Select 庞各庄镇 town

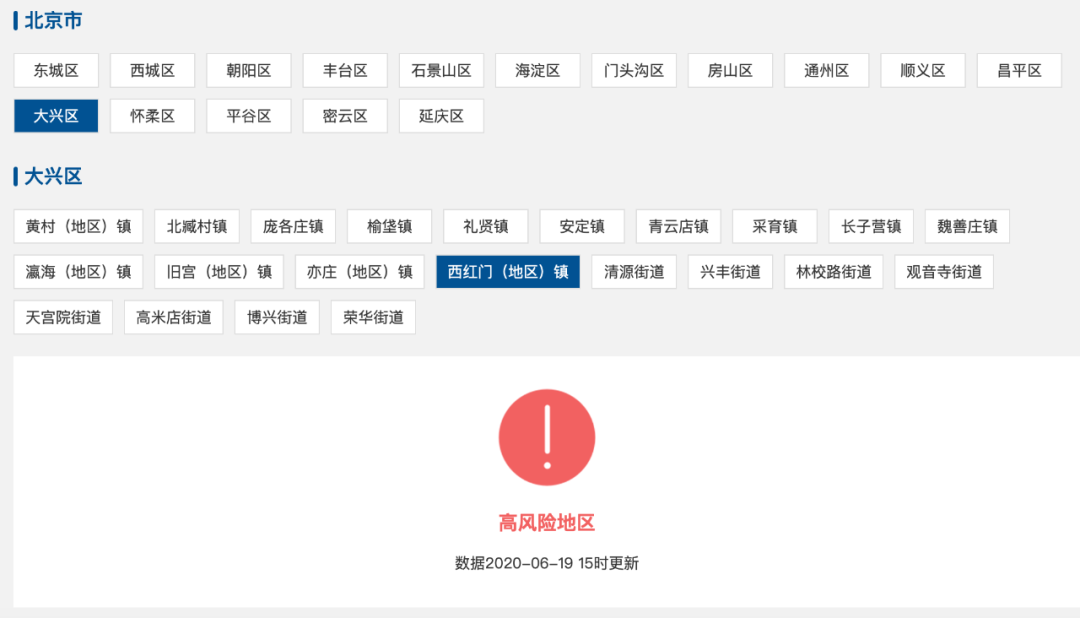tap(293, 227)
